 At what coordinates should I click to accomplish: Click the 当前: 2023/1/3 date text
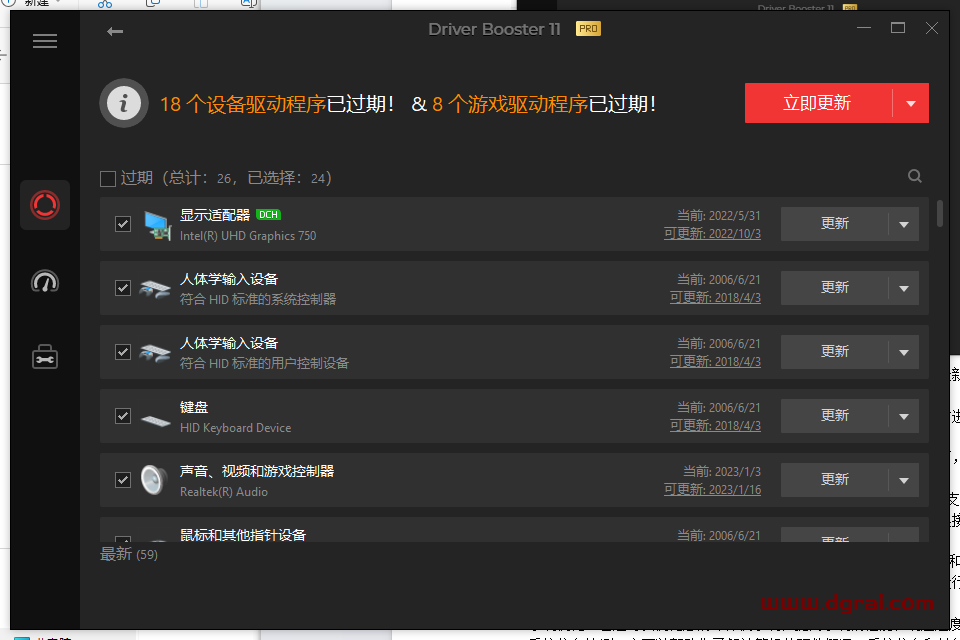722,472
